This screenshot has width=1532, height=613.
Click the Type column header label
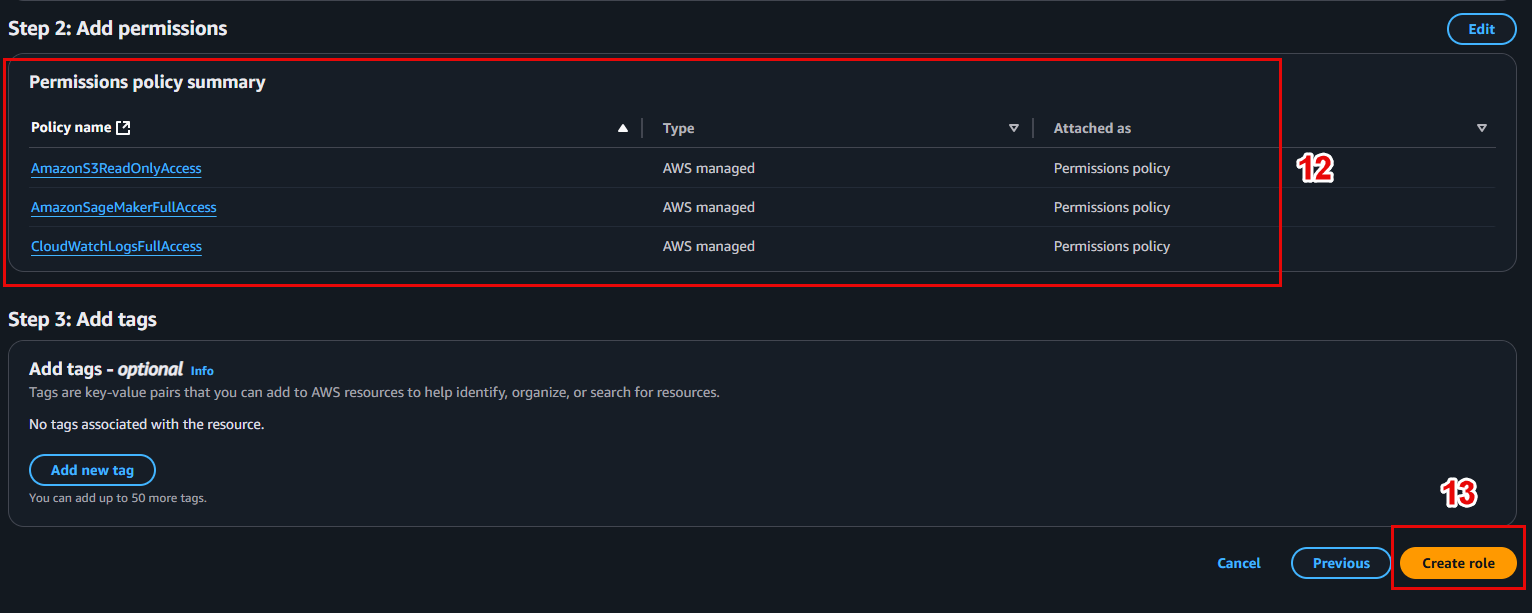[x=678, y=128]
